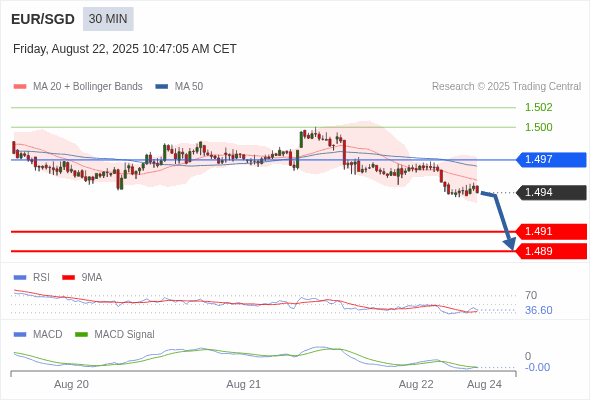Click the 1.489 red target tag
Viewport: 590px width, 400px height.
tap(551, 251)
